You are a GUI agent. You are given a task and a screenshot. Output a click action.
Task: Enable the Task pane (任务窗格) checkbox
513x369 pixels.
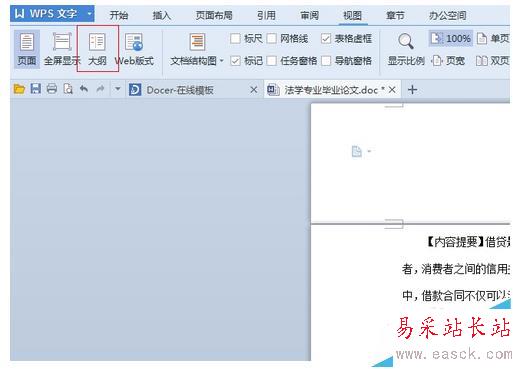click(272, 61)
